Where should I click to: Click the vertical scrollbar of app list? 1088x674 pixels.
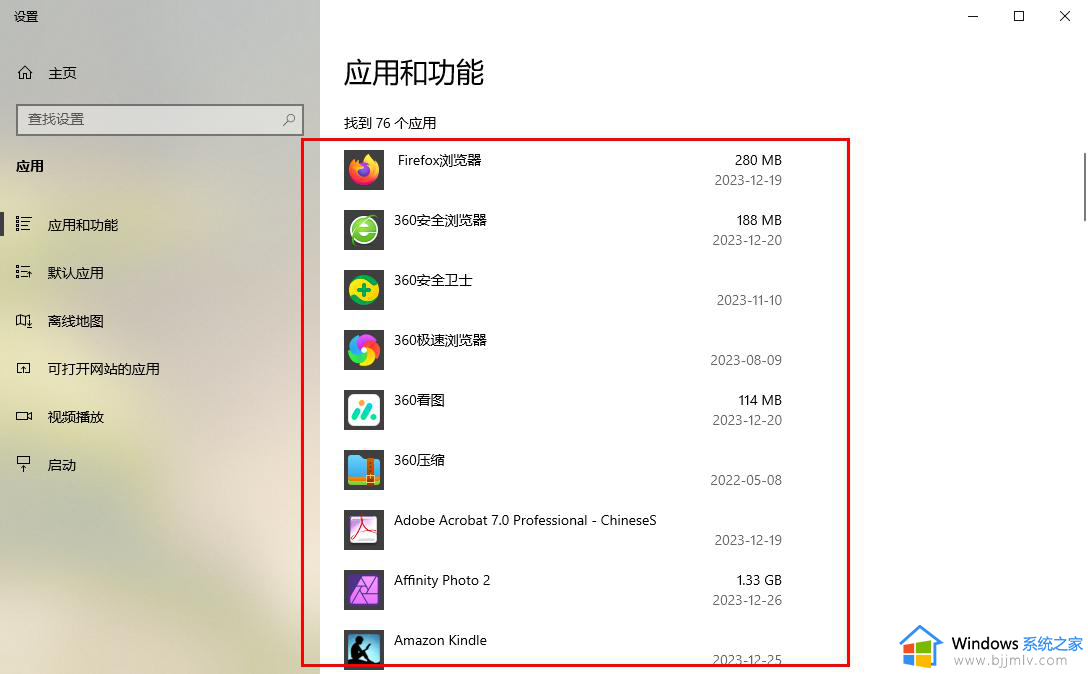(x=1084, y=187)
